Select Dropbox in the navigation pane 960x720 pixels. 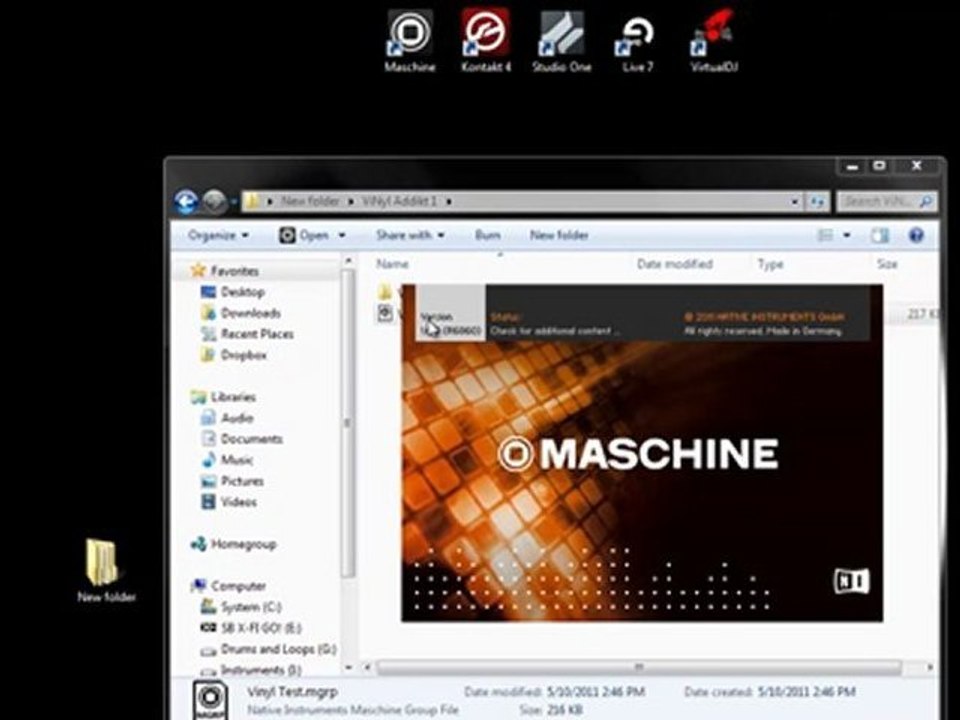(x=243, y=355)
